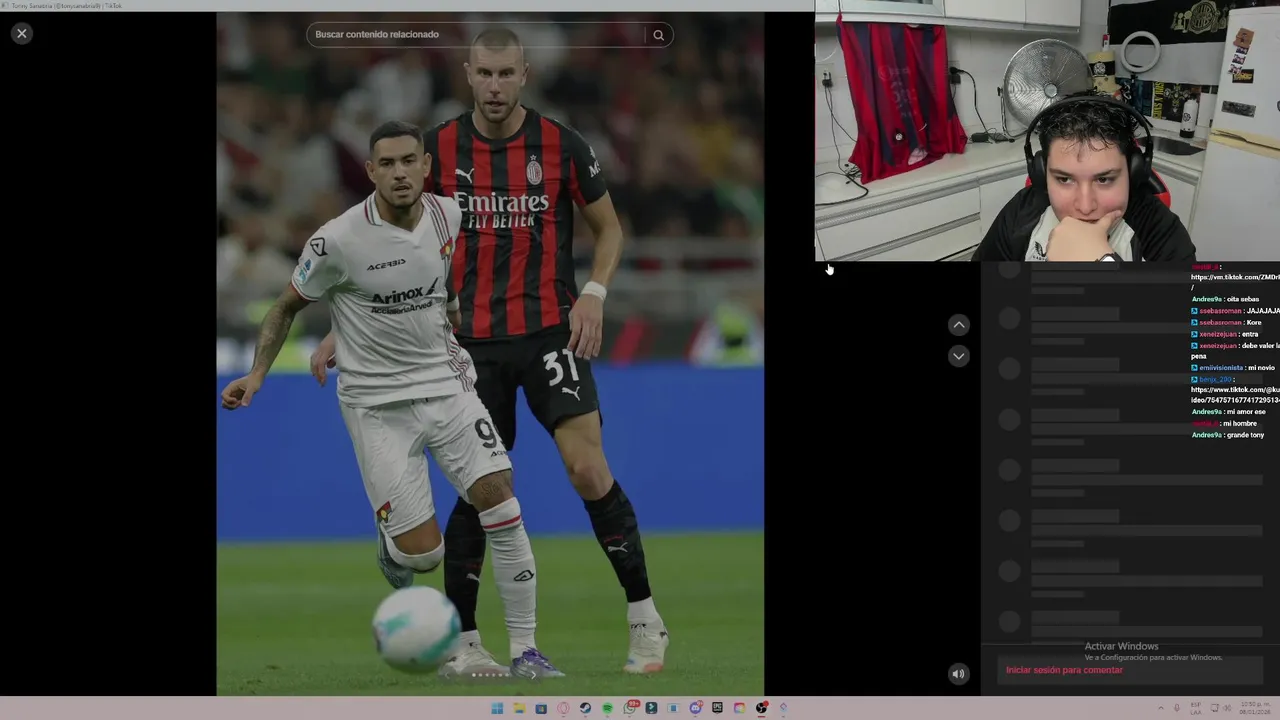Screen dimensions: 1280x720
Task: Click emiivisionista's 'mi novio' message
Action: 1261,368
